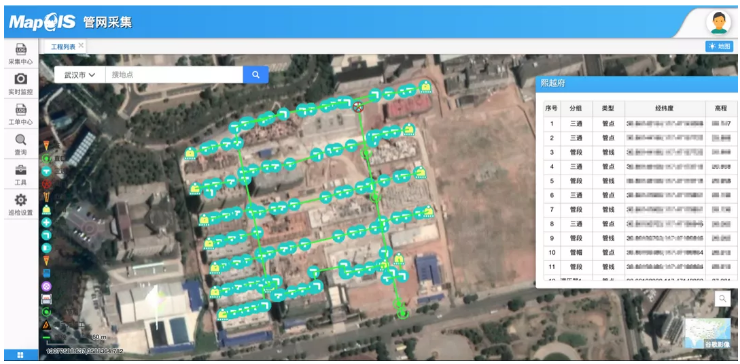The image size is (740, 364).
Task: Select table row 4 三通 管点
Action: pos(637,166)
